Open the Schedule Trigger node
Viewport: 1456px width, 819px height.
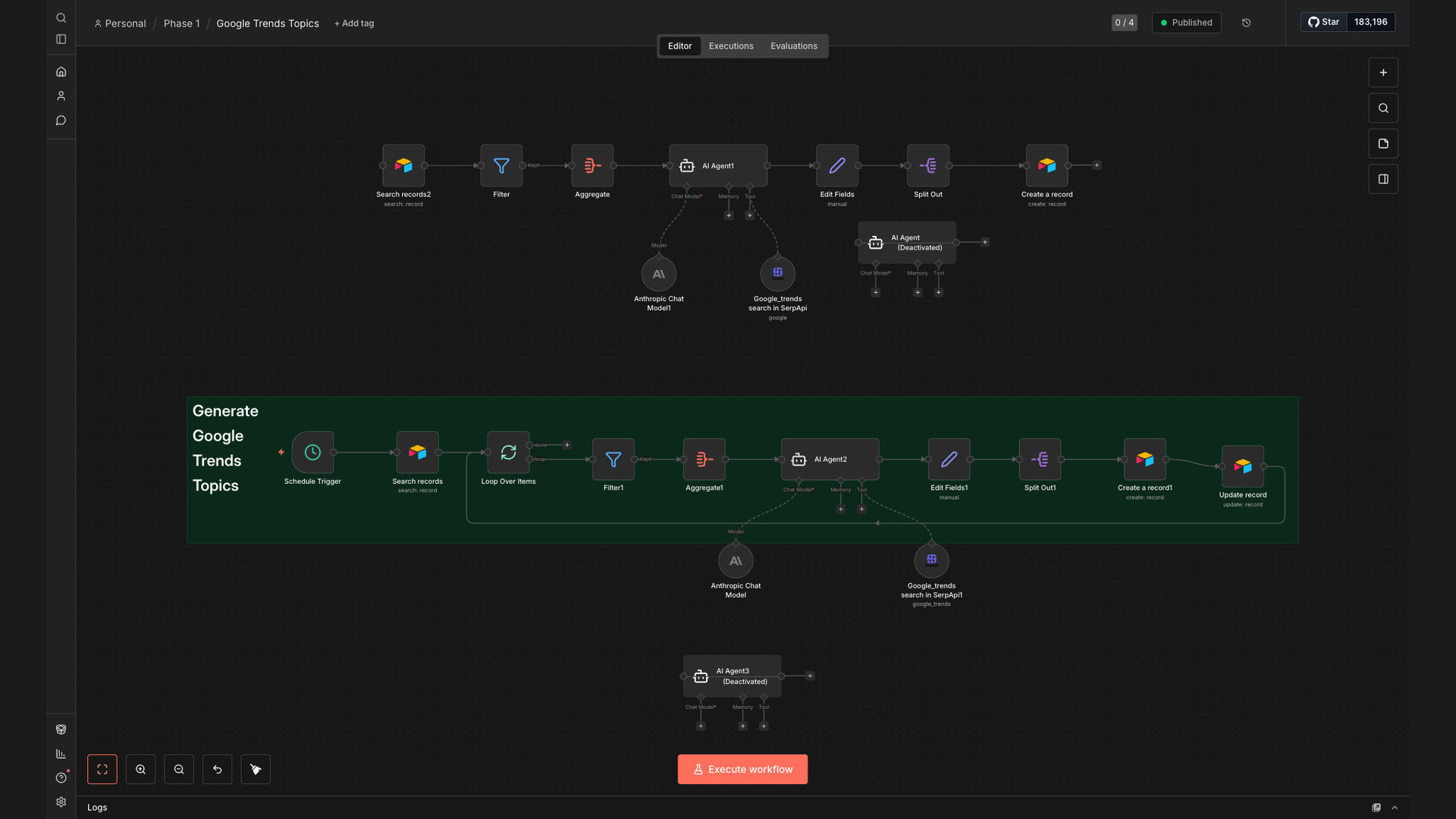tap(312, 453)
